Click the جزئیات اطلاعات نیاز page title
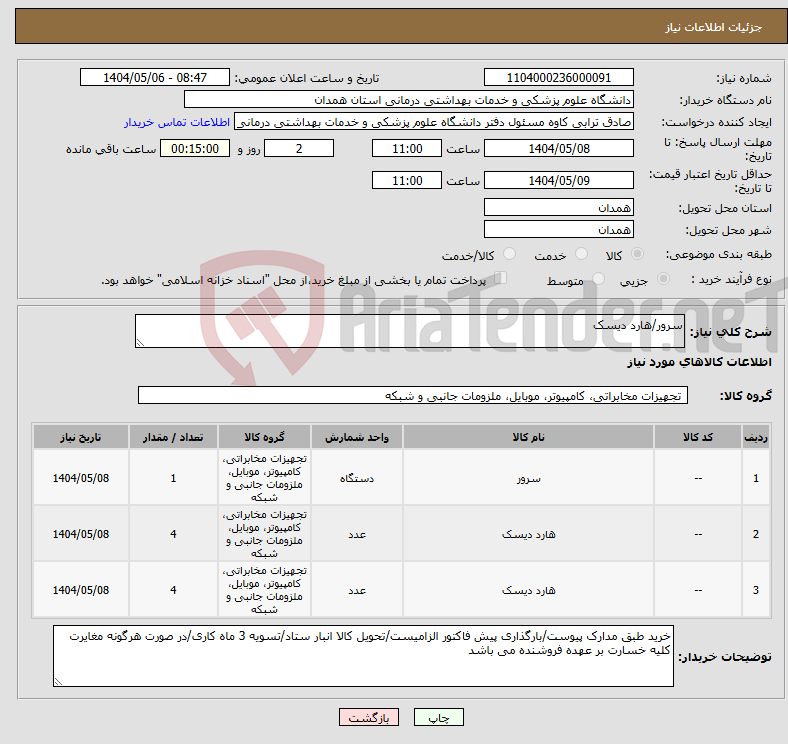The image size is (788, 744). pyautogui.click(x=714, y=27)
